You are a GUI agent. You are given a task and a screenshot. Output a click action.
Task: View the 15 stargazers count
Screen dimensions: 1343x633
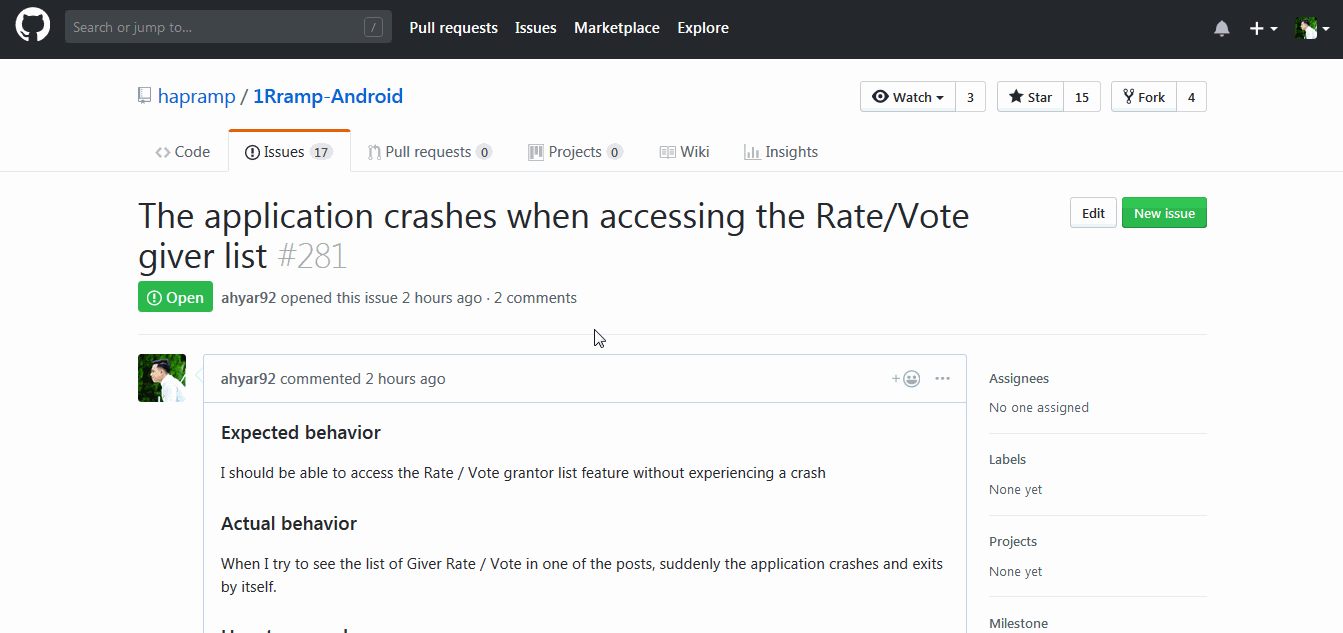1082,97
